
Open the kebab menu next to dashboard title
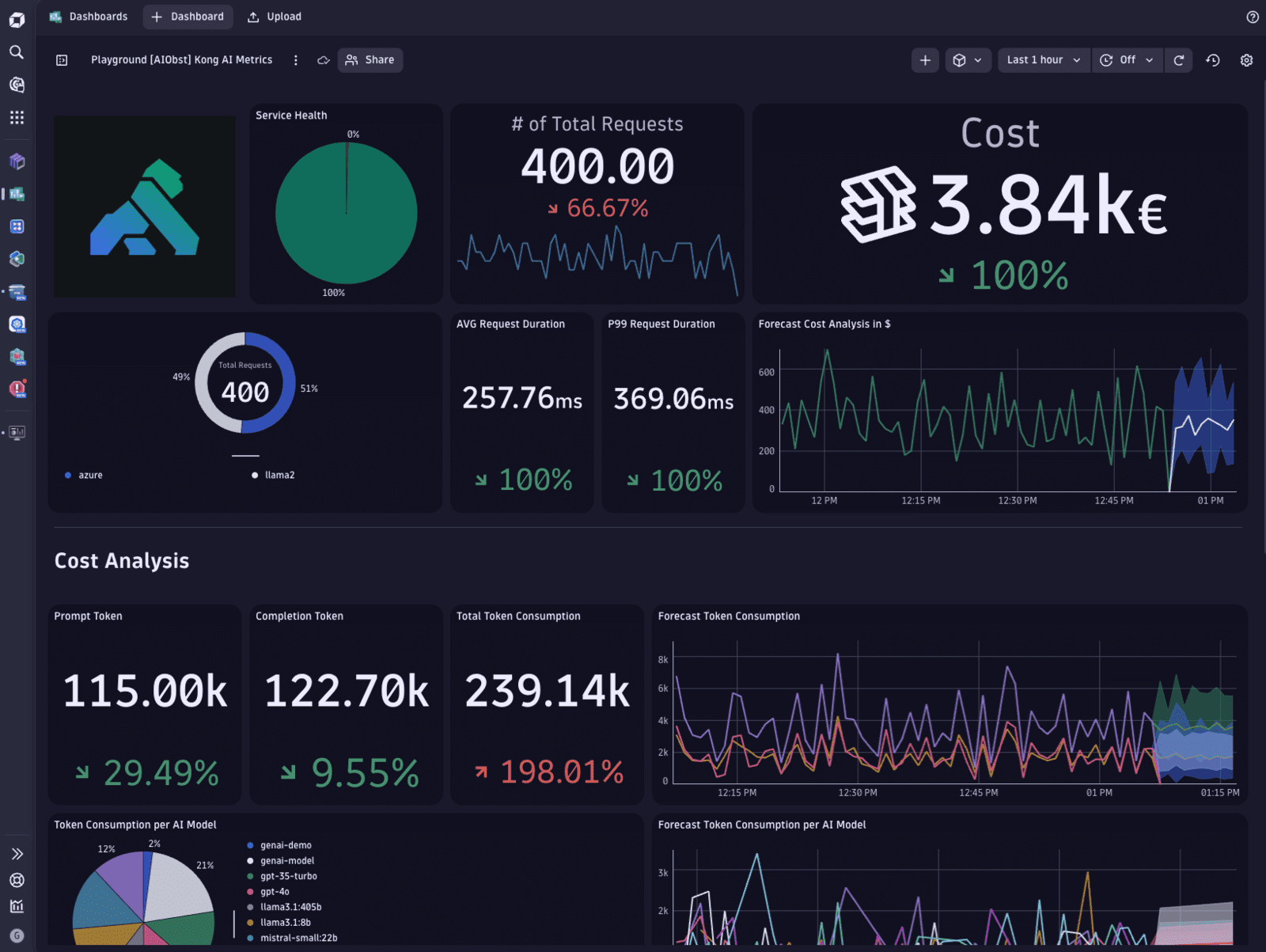(295, 59)
